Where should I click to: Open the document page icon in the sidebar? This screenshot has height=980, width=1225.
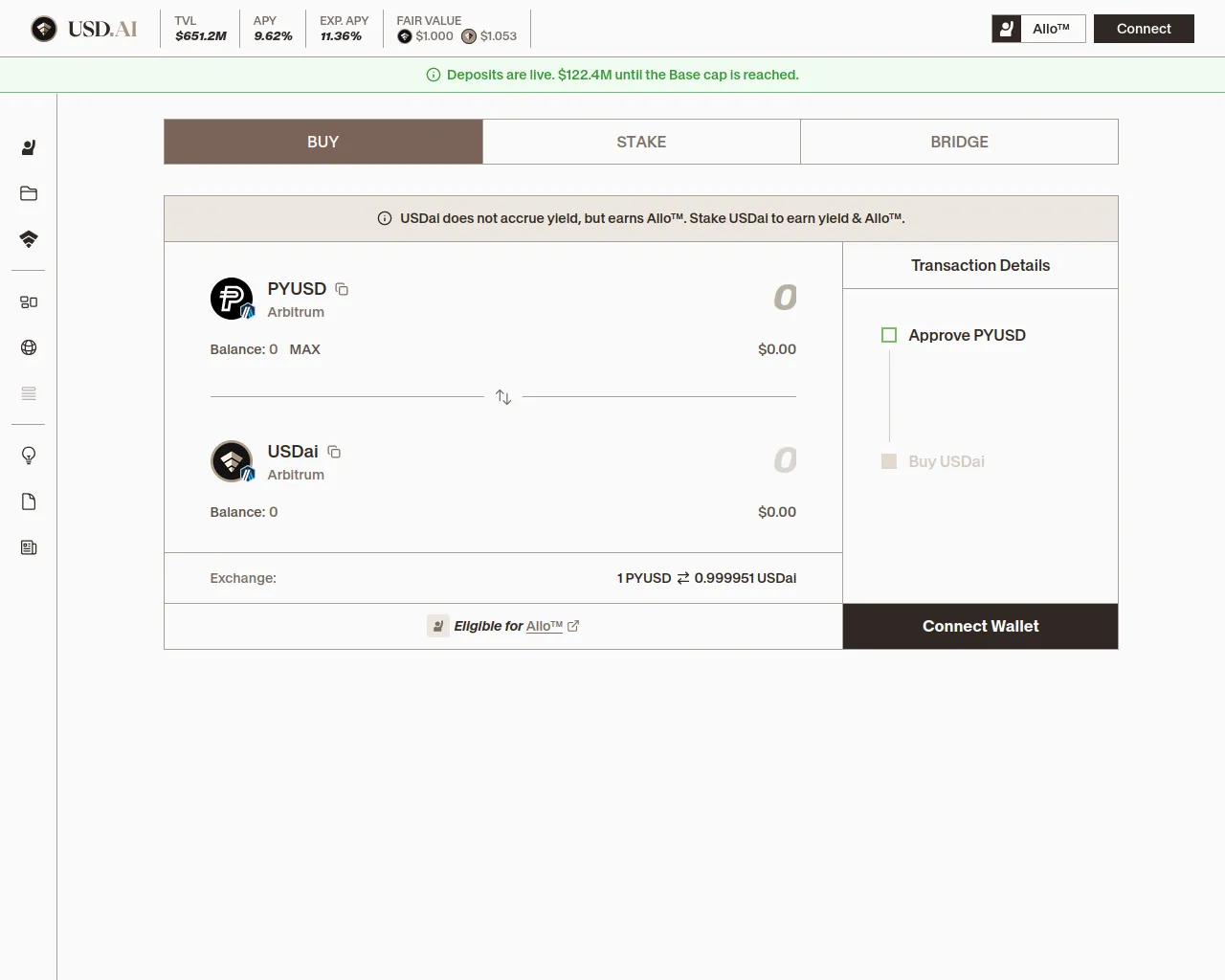coord(29,501)
